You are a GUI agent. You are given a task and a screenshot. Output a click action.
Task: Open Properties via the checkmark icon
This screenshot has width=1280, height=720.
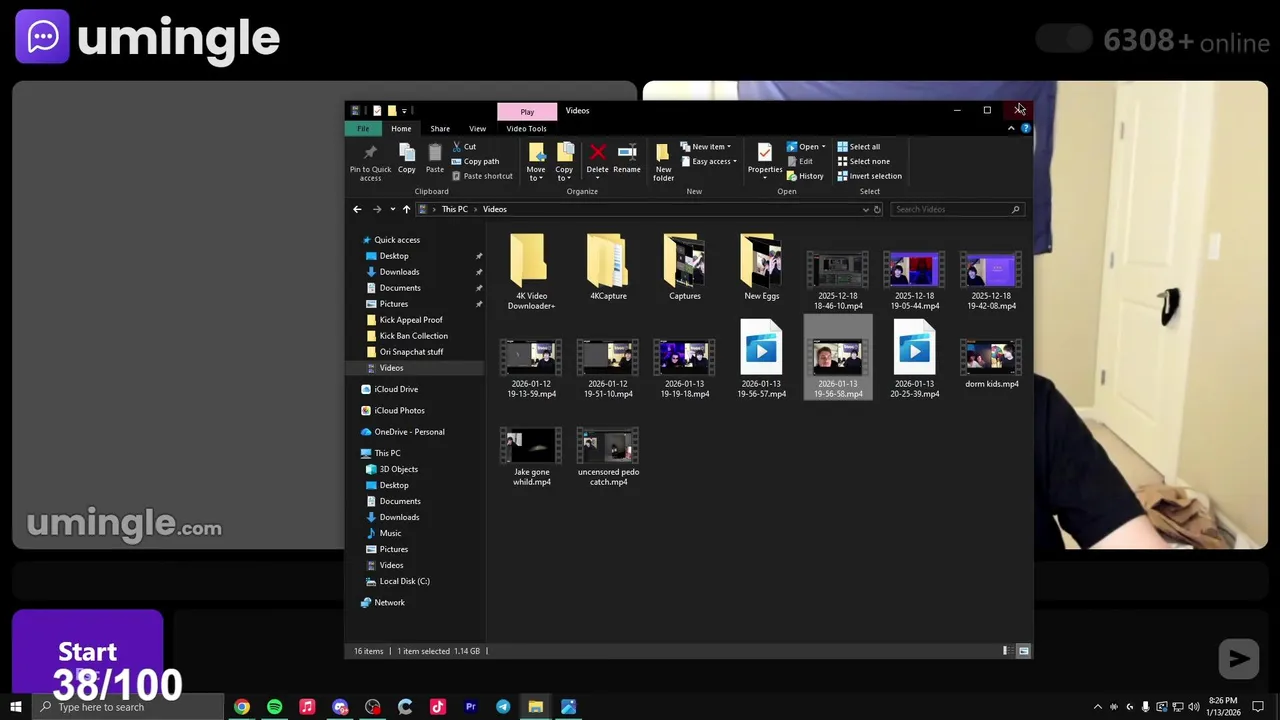(x=765, y=152)
